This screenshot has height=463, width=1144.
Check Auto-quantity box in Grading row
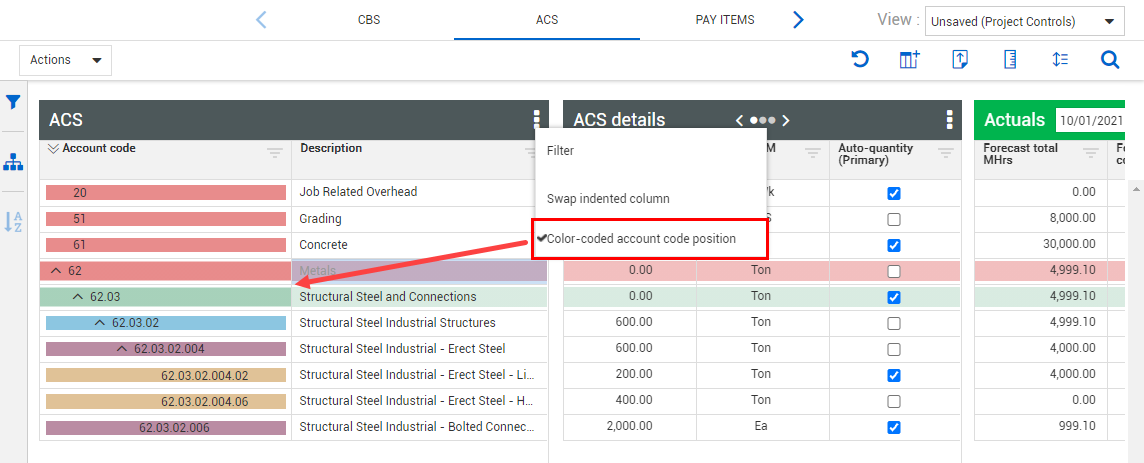point(894,219)
